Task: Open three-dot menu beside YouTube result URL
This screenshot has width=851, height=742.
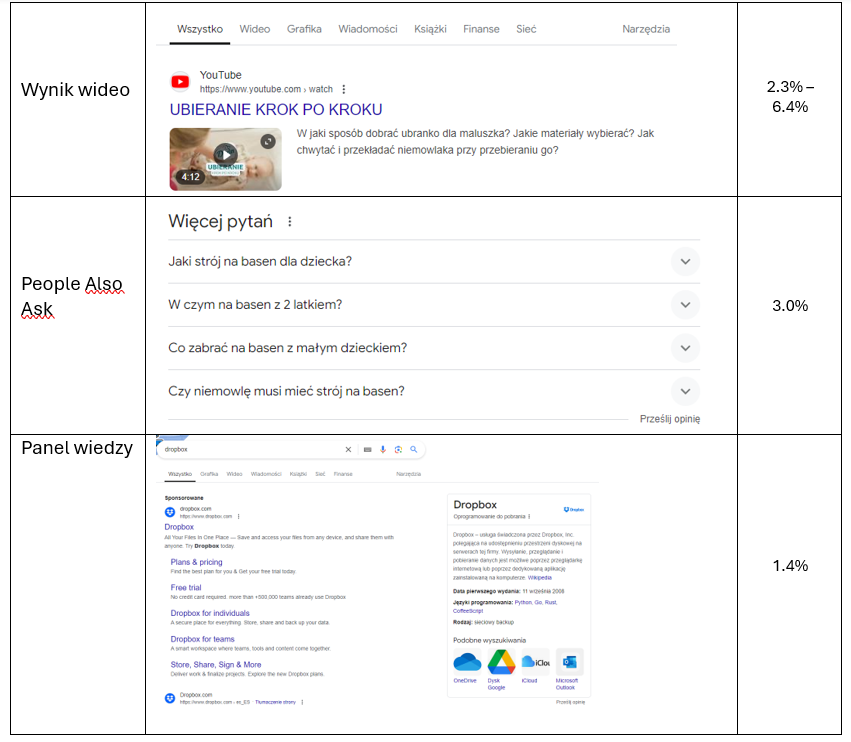Action: click(344, 89)
